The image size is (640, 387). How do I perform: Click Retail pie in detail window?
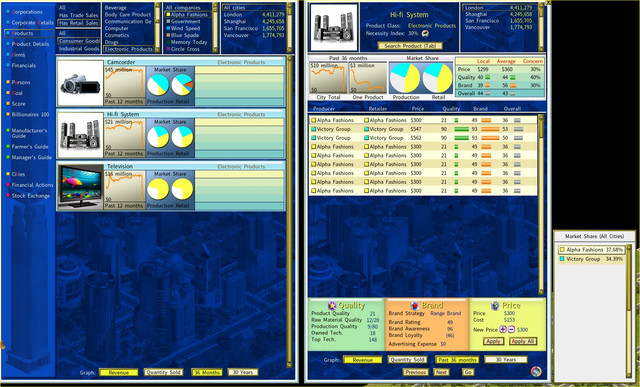tap(438, 78)
